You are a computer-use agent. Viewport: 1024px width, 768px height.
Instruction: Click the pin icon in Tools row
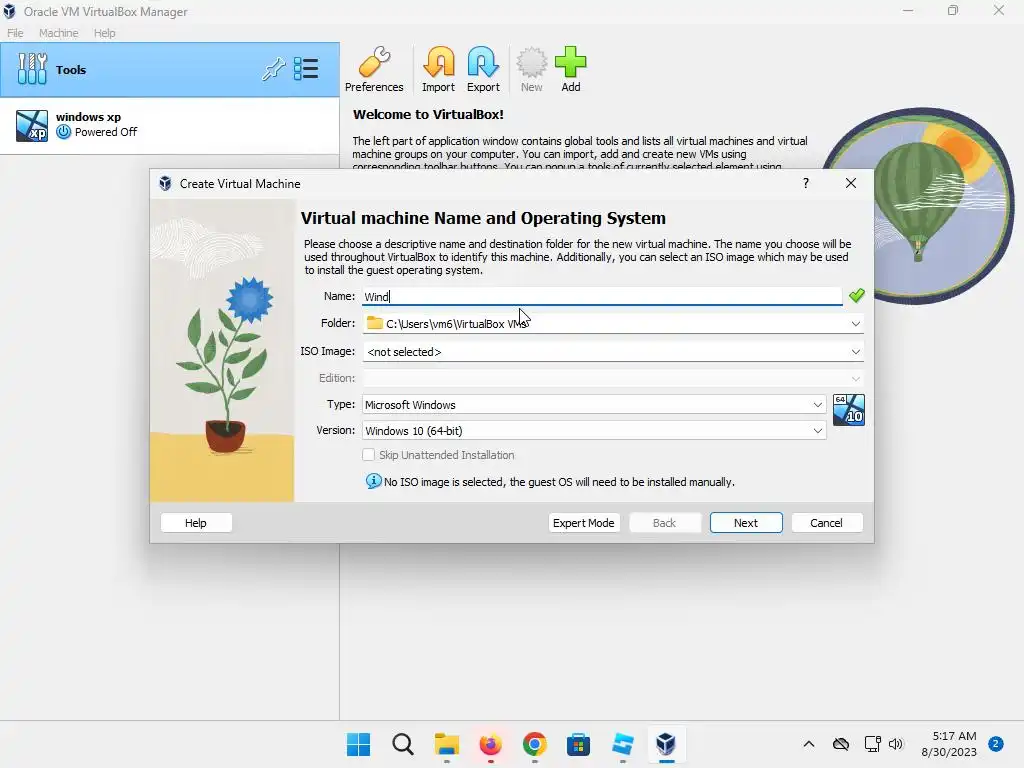[274, 69]
